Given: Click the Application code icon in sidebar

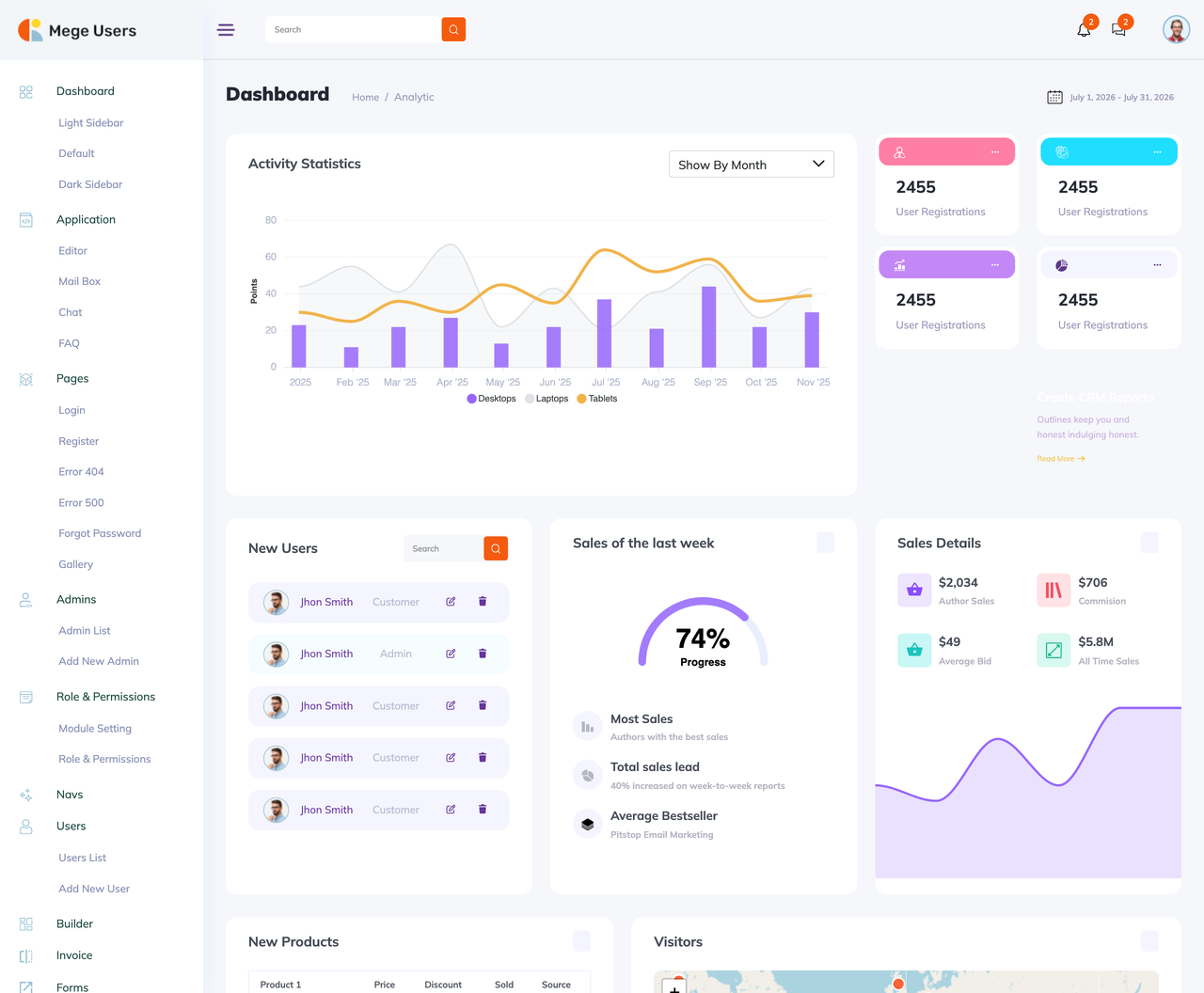Looking at the screenshot, I should (x=26, y=220).
